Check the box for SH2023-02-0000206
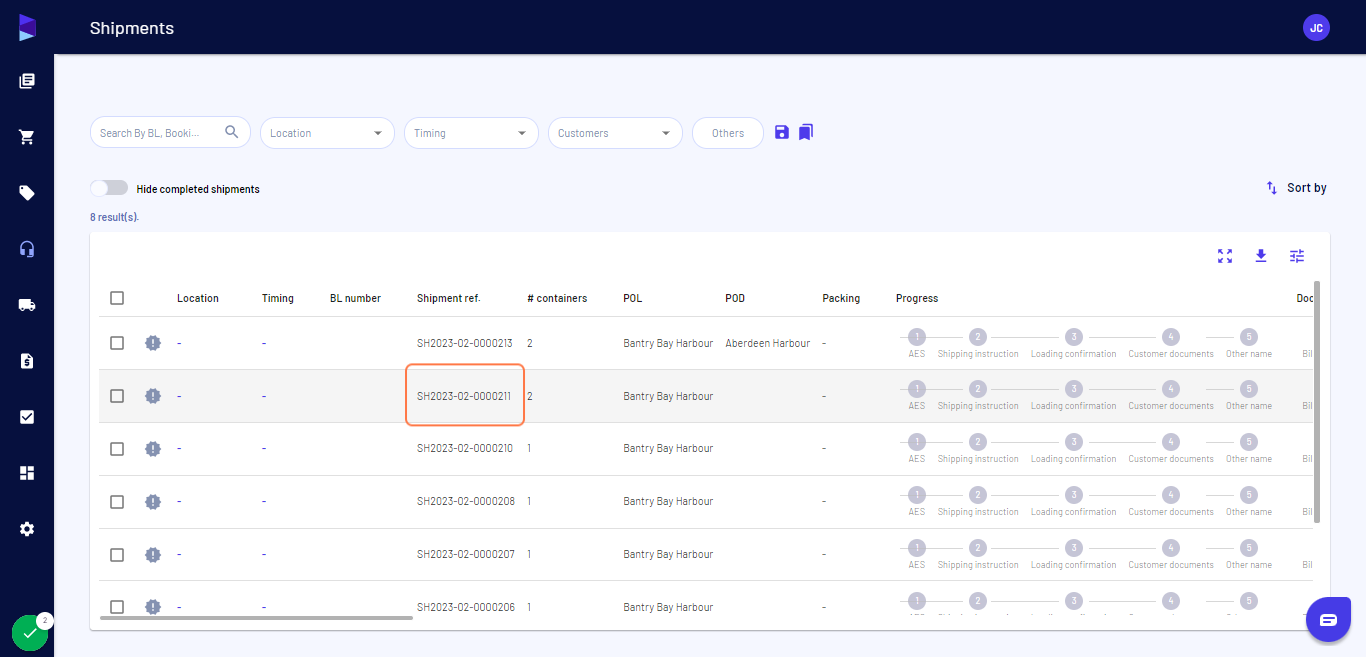The width and height of the screenshot is (1366, 657). [x=117, y=607]
